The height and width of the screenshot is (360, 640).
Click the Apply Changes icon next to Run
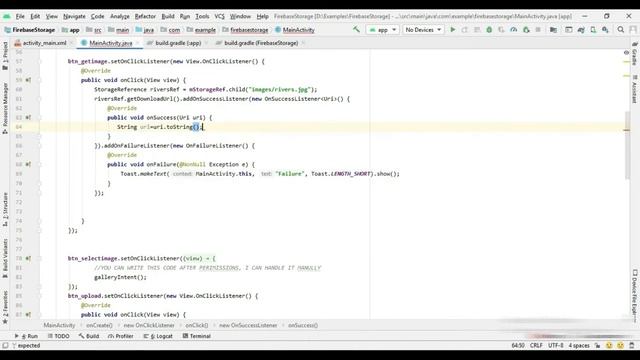pyautogui.click(x=464, y=30)
